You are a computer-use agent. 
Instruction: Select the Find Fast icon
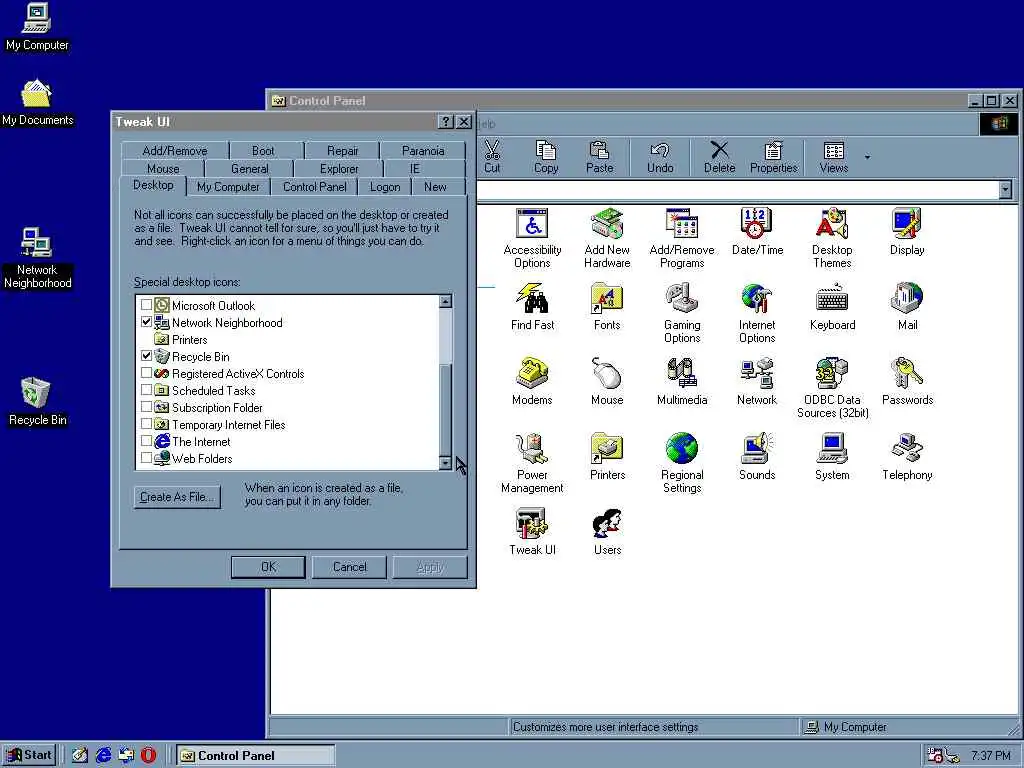pos(532,307)
